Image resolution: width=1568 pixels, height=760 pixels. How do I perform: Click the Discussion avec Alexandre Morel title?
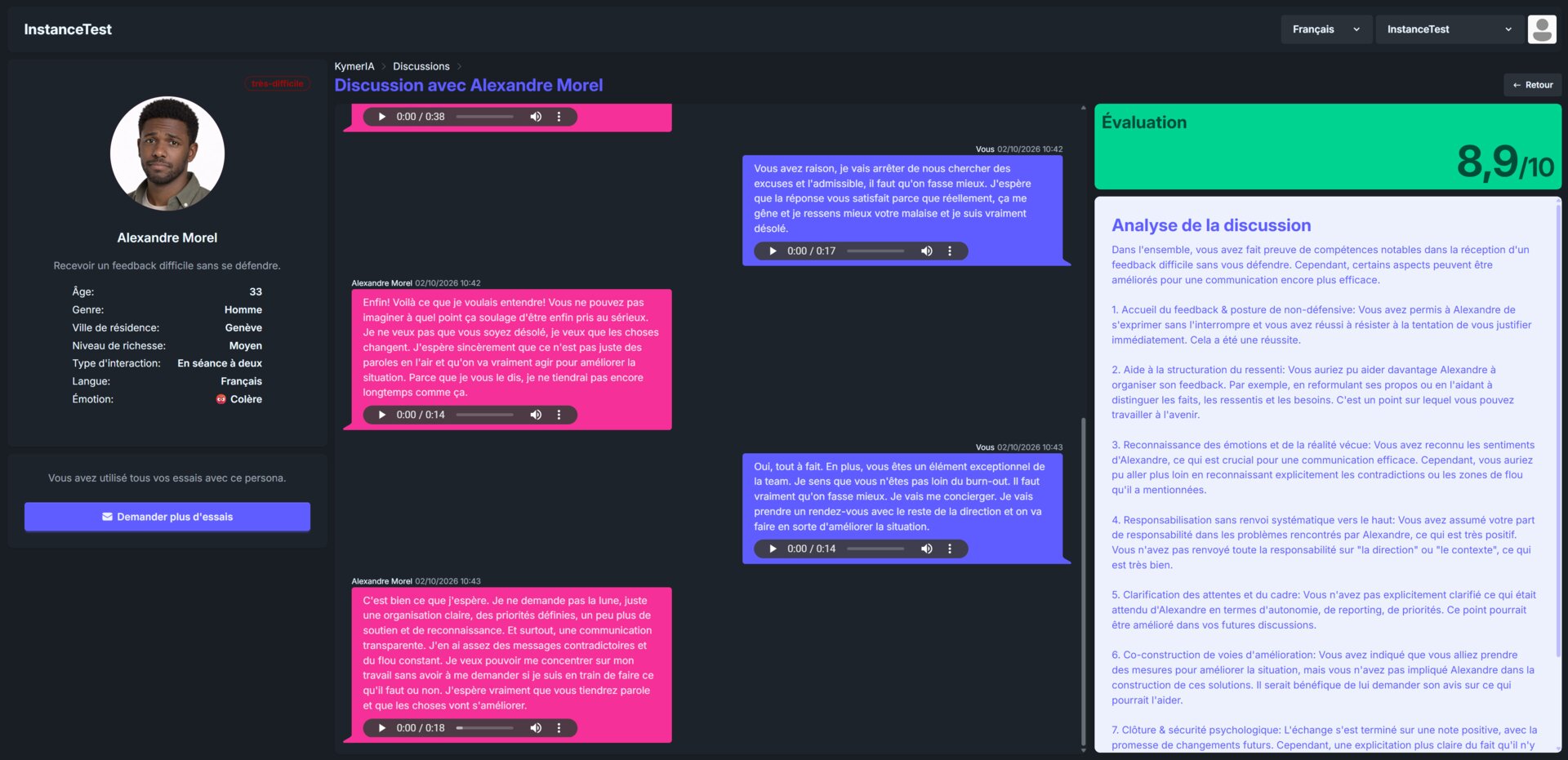pyautogui.click(x=469, y=85)
